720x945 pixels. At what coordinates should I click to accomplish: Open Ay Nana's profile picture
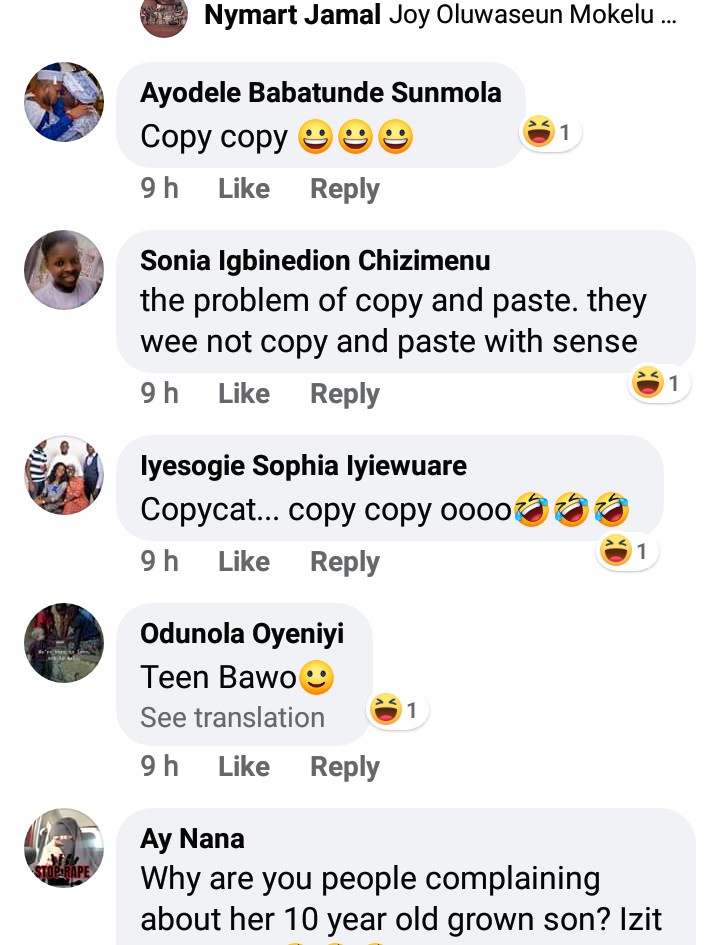pyautogui.click(x=64, y=847)
